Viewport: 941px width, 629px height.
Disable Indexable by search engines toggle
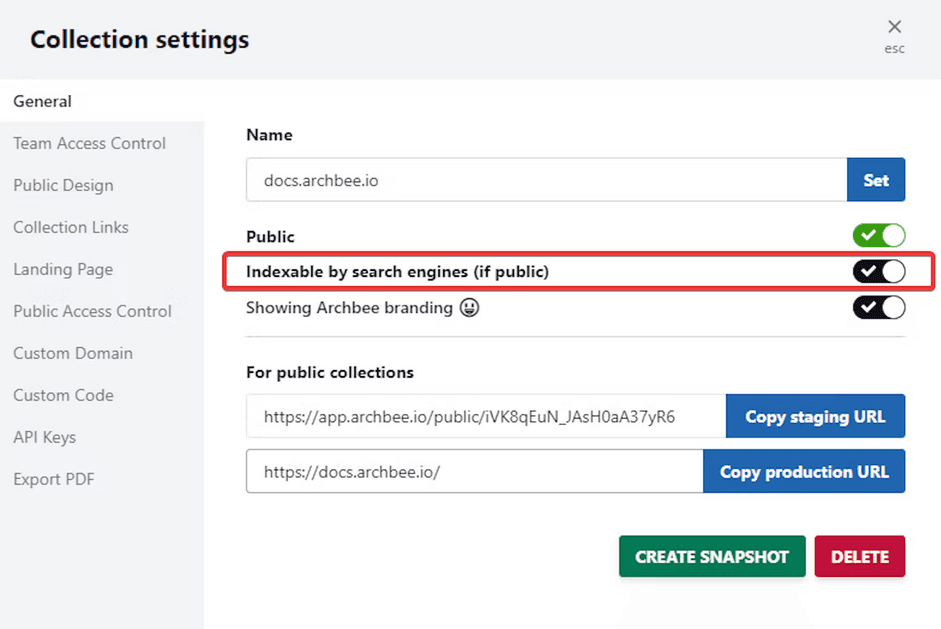pyautogui.click(x=878, y=271)
